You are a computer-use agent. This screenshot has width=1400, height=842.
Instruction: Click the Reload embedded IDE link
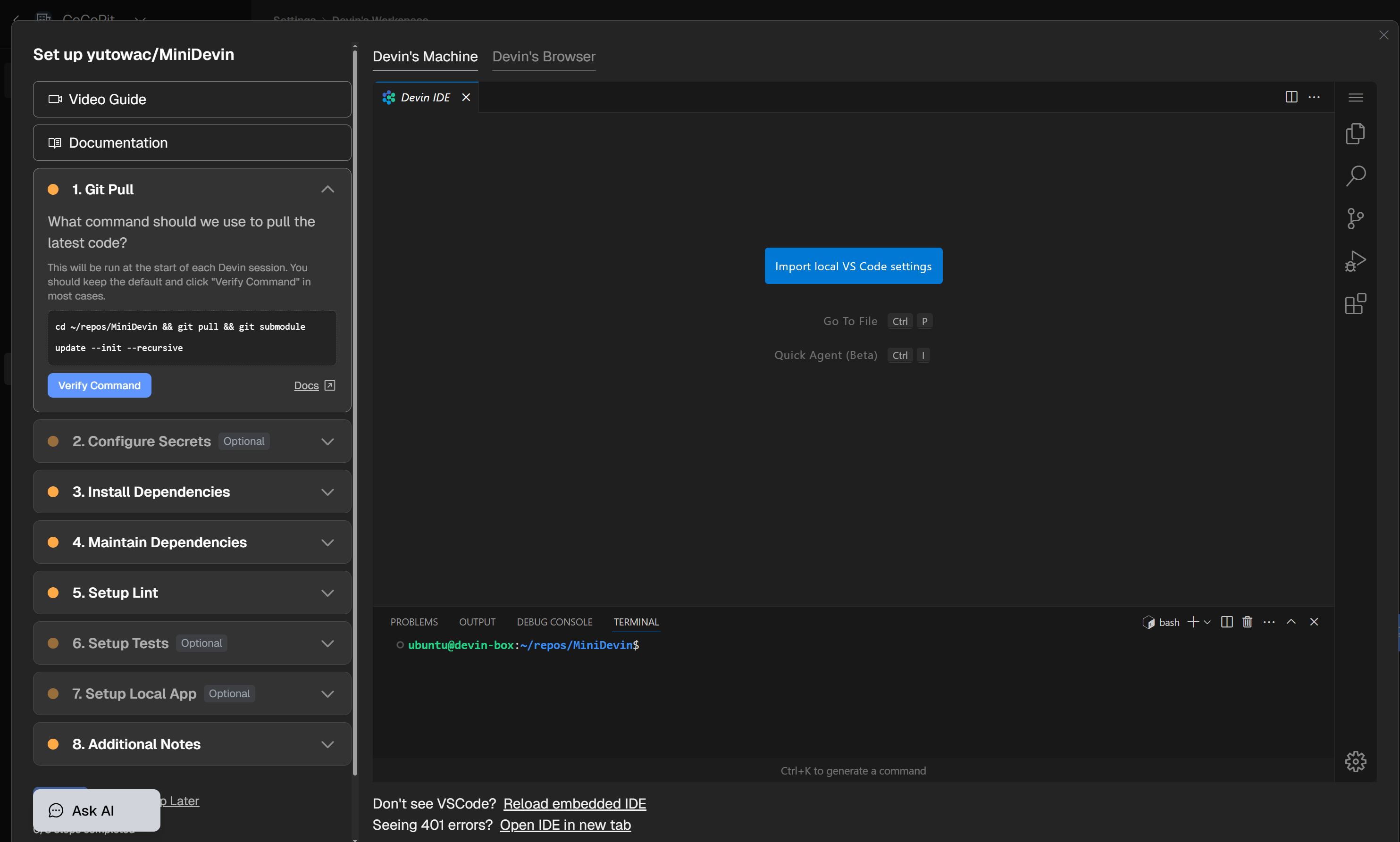tap(574, 803)
